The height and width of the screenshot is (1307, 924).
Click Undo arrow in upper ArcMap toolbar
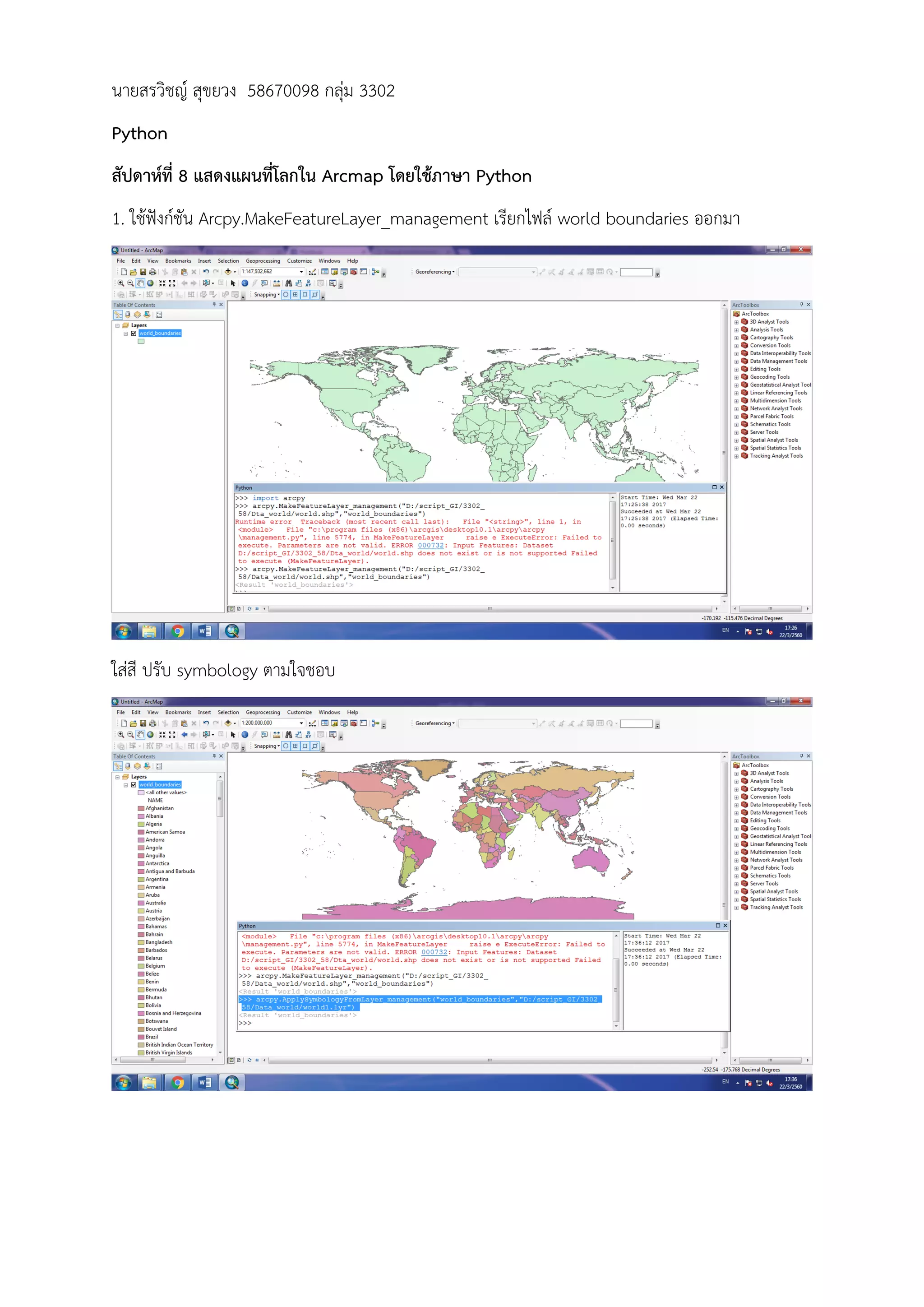206,272
